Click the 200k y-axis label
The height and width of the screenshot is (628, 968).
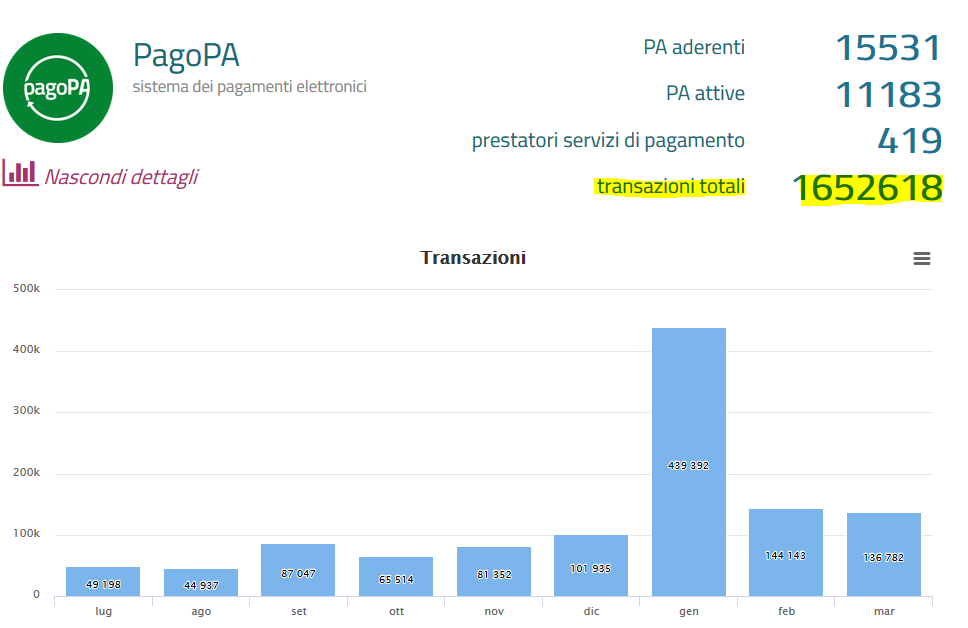click(x=27, y=472)
